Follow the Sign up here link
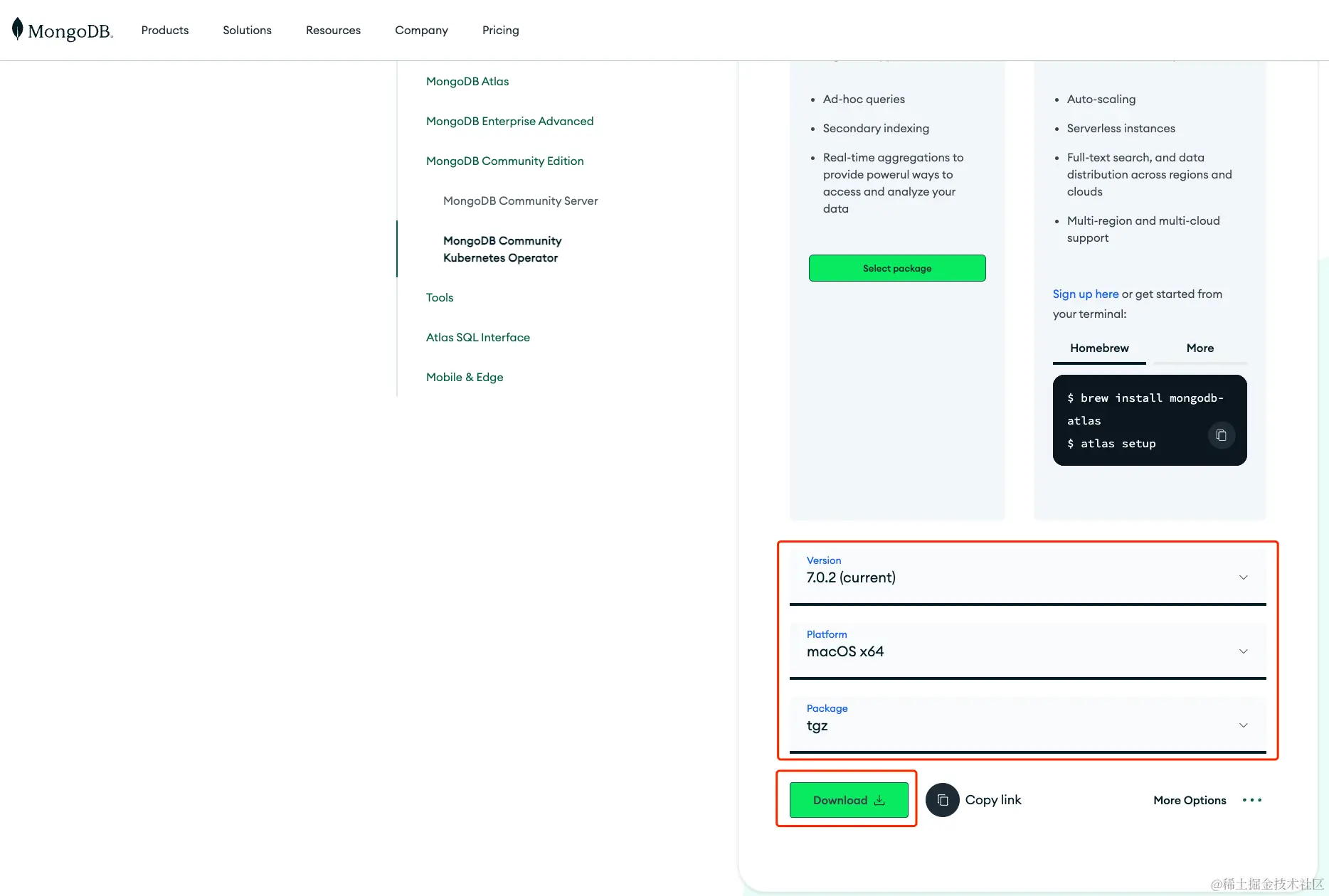Screen dimensions: 1329x896 coord(1086,294)
